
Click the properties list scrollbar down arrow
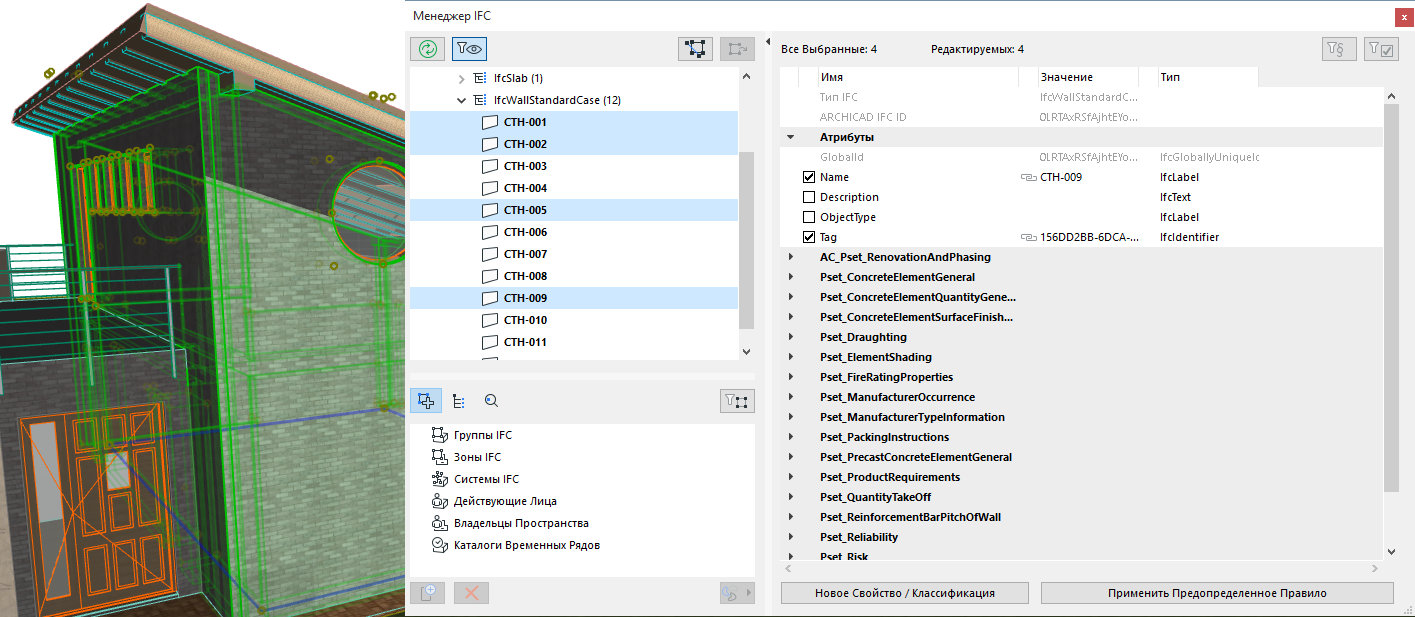click(1391, 551)
